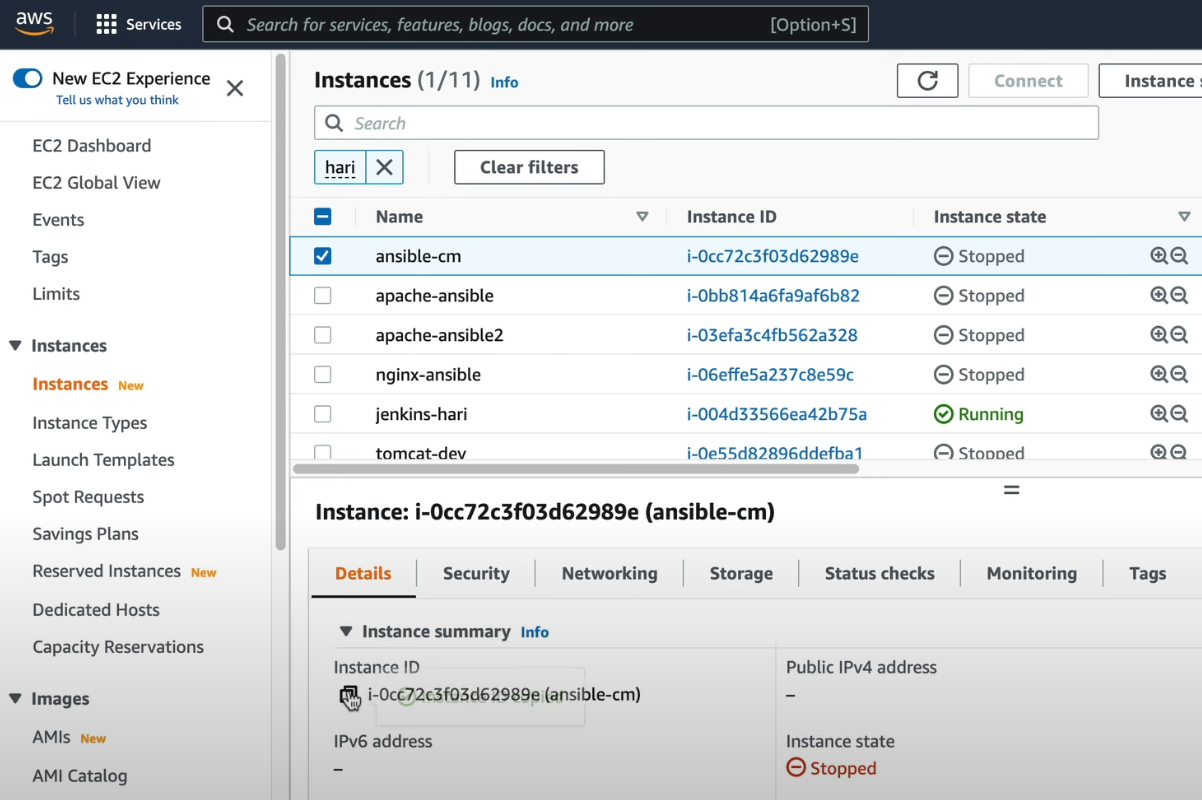Check the apache-ansible2 instance checkbox

pyautogui.click(x=322, y=335)
